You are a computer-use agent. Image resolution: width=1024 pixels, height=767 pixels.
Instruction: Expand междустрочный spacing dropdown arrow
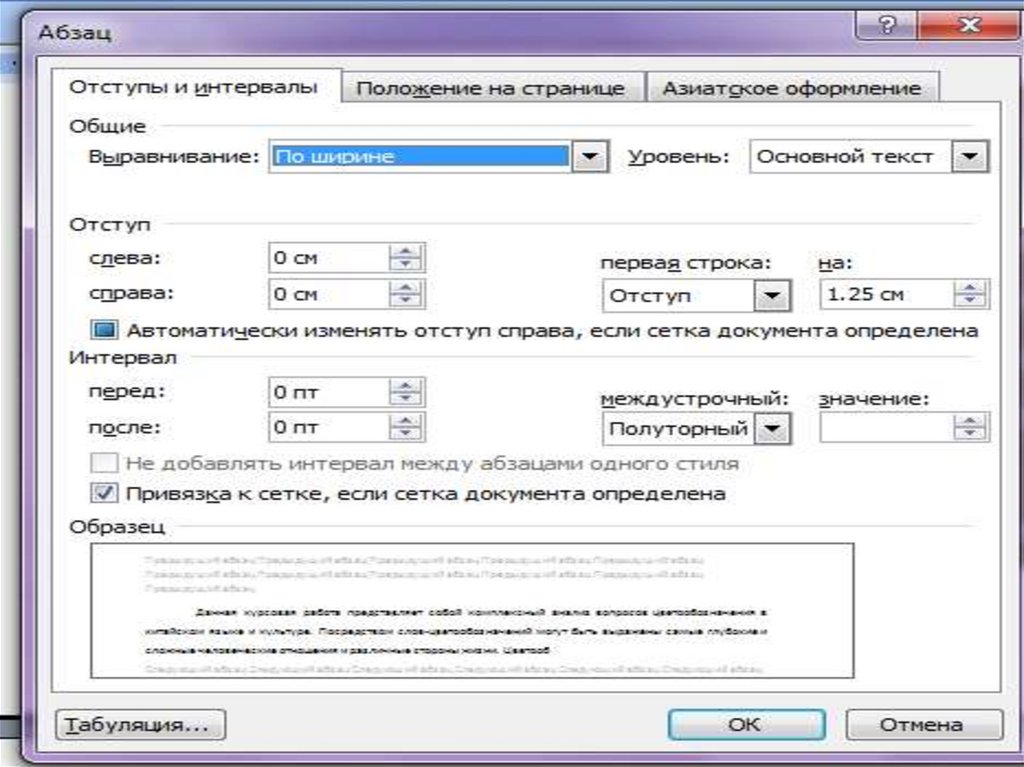pyautogui.click(x=773, y=429)
